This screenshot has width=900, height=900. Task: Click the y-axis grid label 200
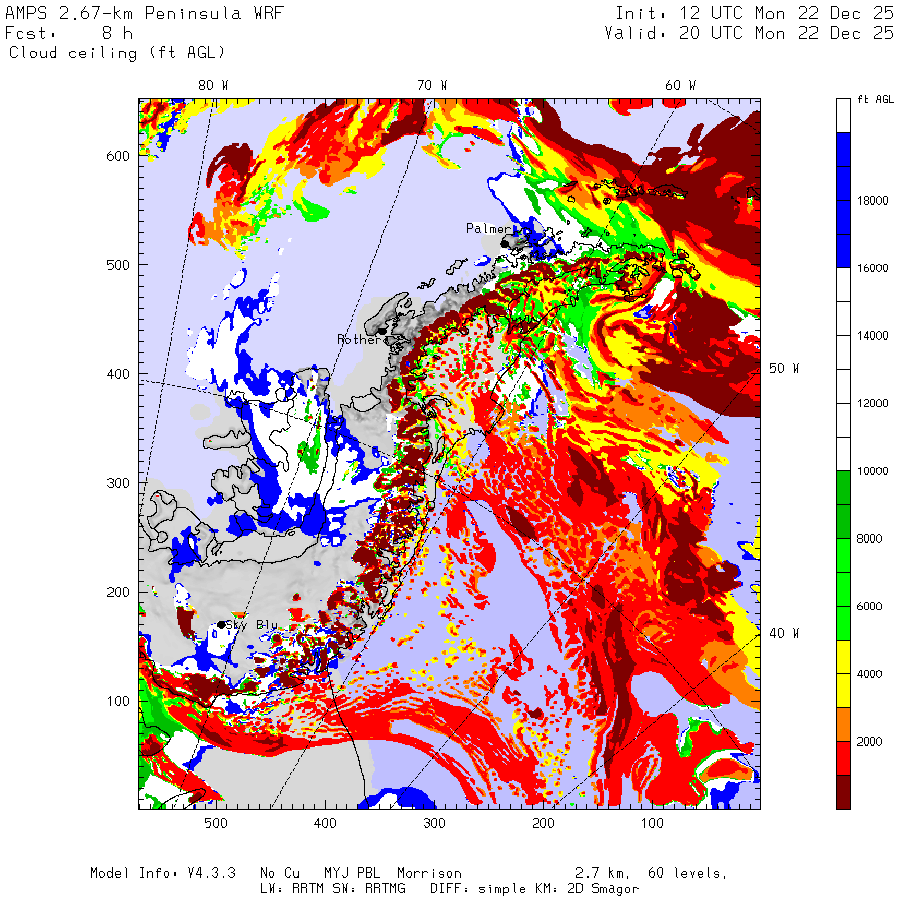118,592
